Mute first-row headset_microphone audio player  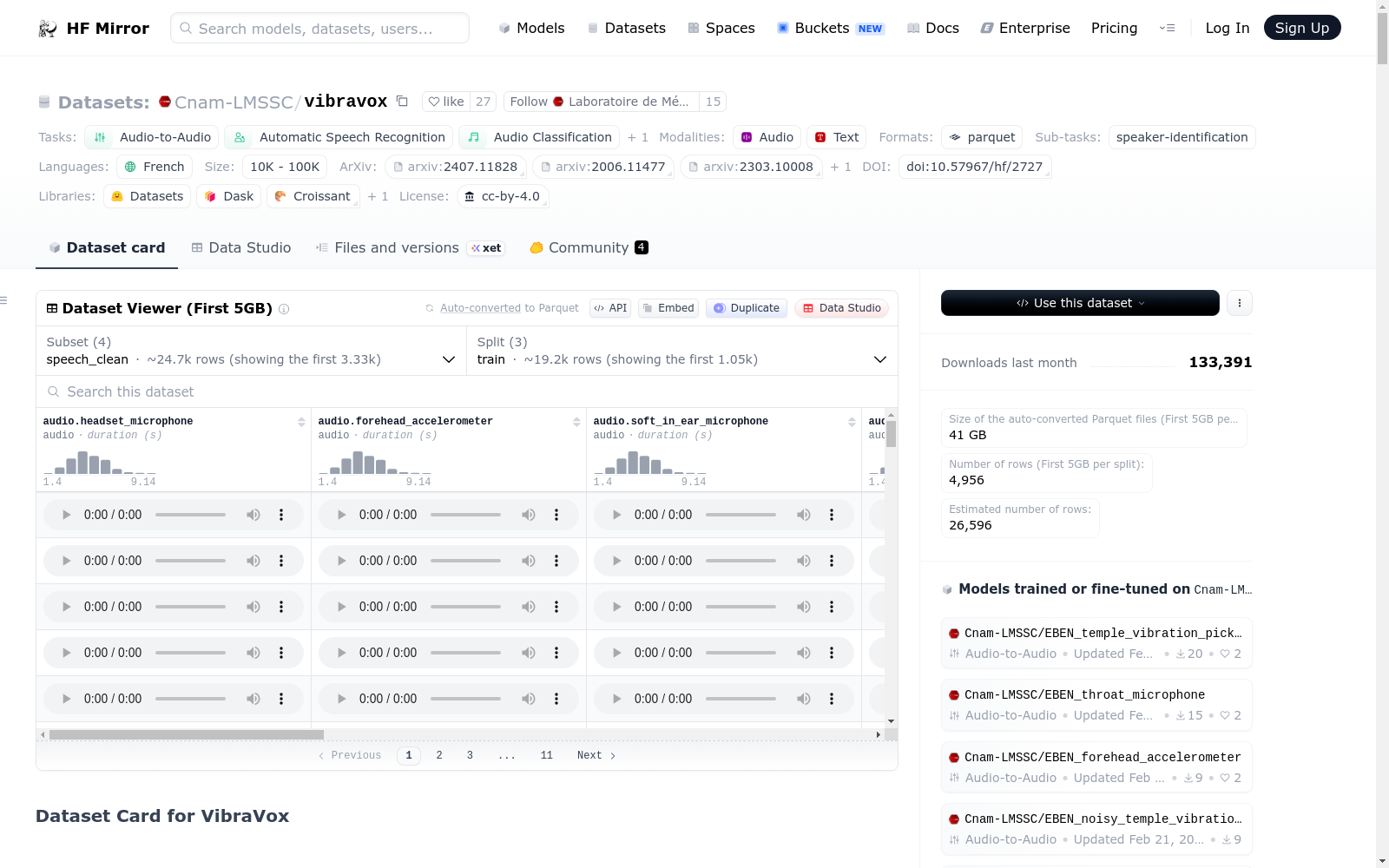(253, 515)
